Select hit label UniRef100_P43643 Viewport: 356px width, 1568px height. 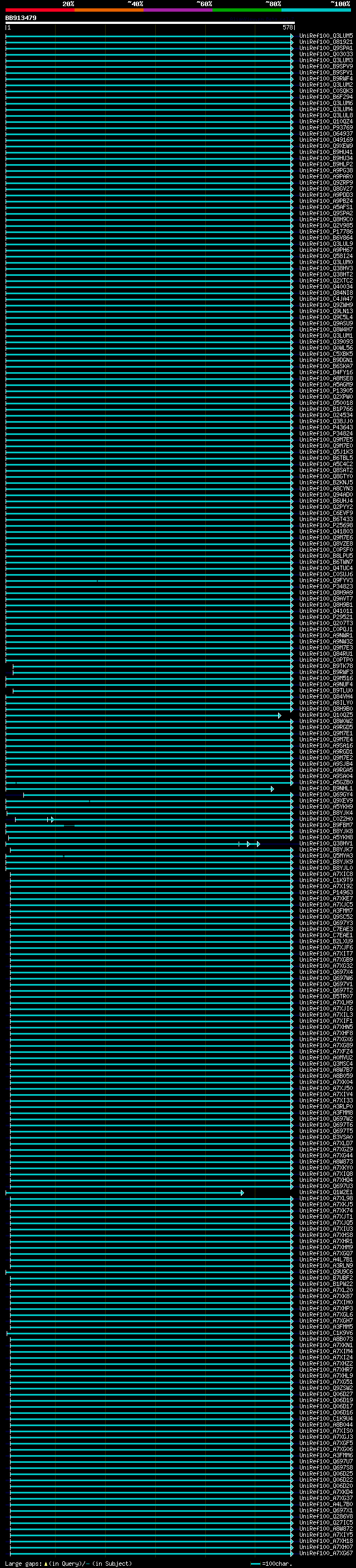[325, 428]
